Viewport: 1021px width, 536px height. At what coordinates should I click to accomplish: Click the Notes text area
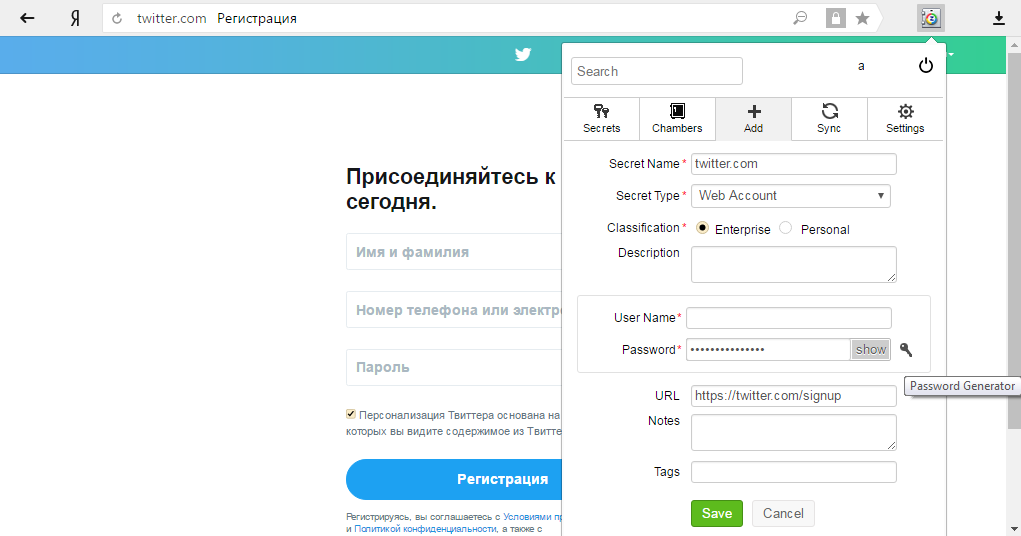click(793, 432)
